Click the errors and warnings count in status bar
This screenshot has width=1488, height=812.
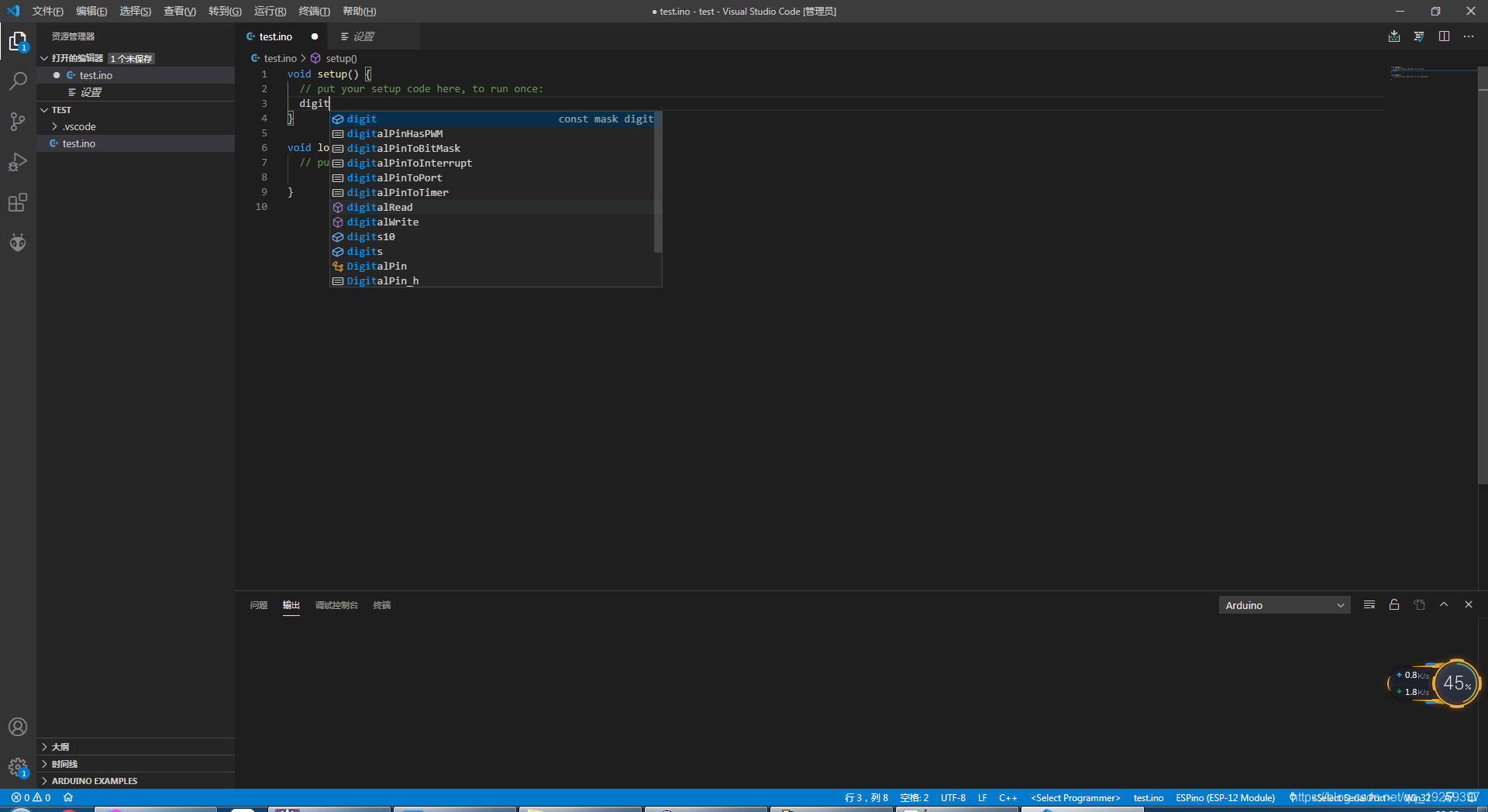pos(31,797)
